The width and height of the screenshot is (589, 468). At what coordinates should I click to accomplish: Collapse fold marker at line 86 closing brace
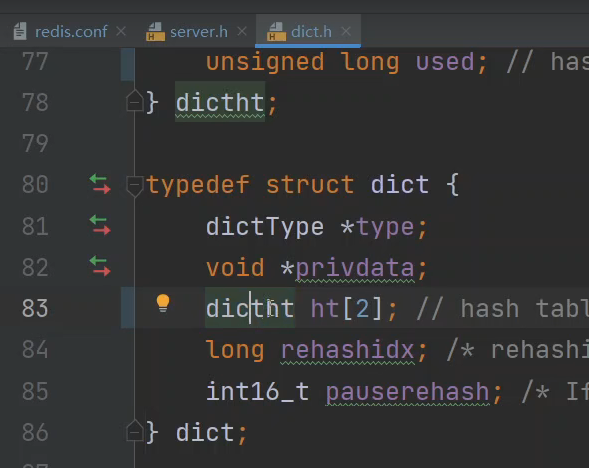click(134, 430)
